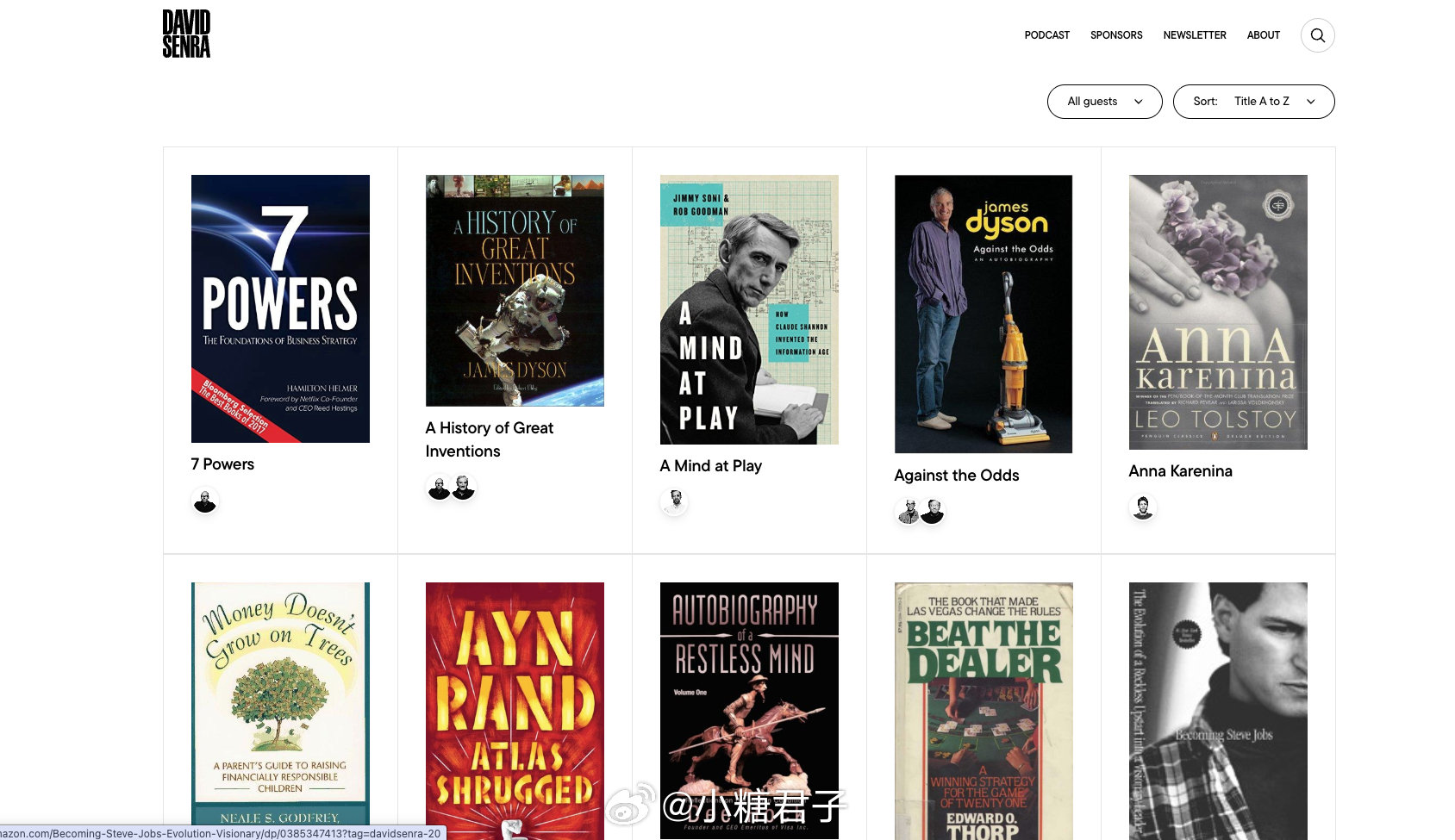View the Ayn Rand Atlas Shrugged cover

515,711
